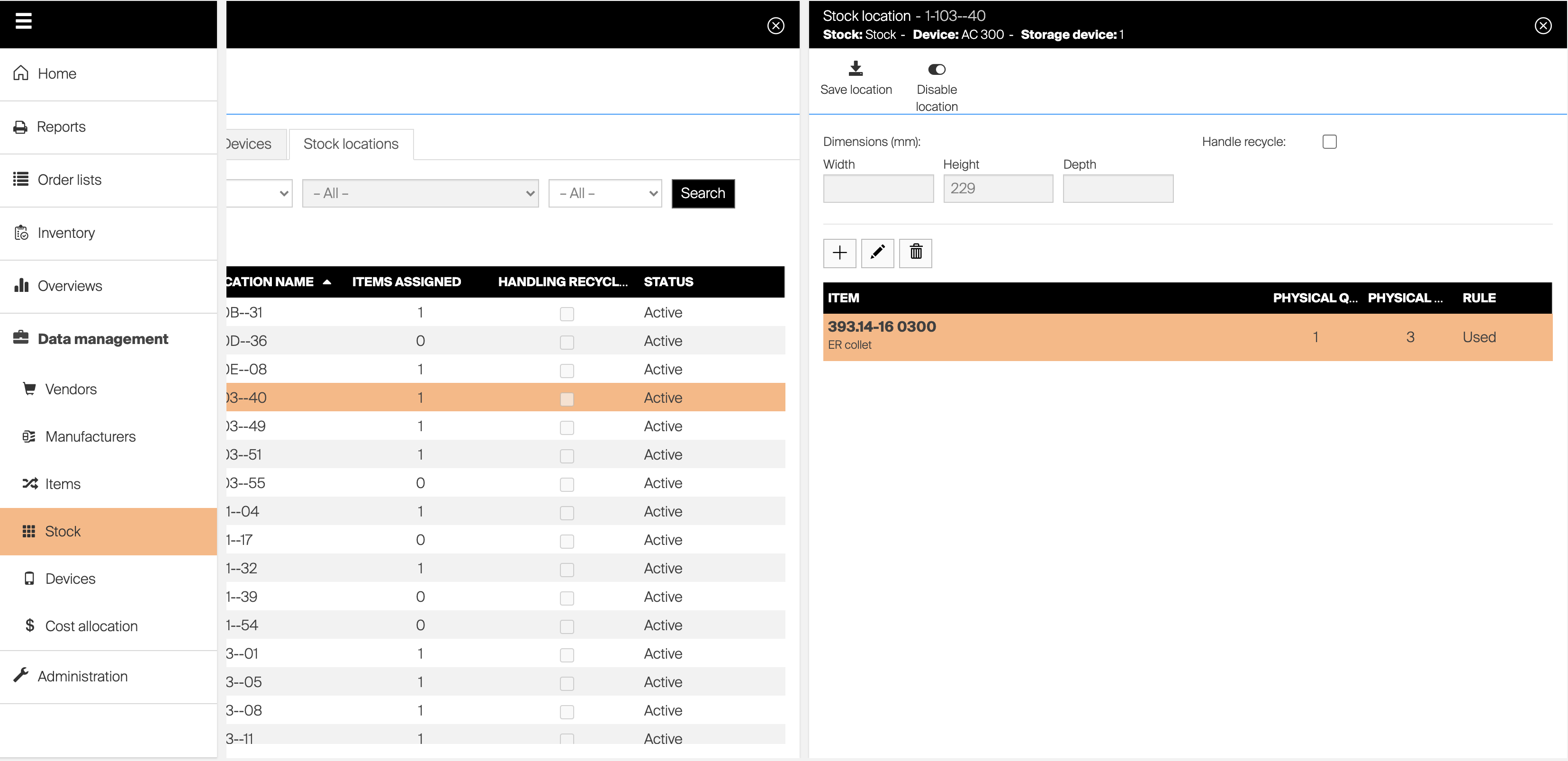Expand the wide '– All –' dropdown
The height and width of the screenshot is (761, 1568).
420,194
